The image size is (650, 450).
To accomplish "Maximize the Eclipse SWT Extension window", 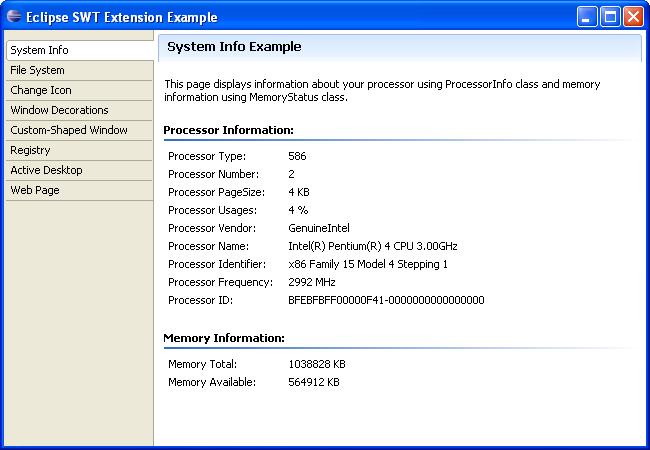I will [x=610, y=17].
